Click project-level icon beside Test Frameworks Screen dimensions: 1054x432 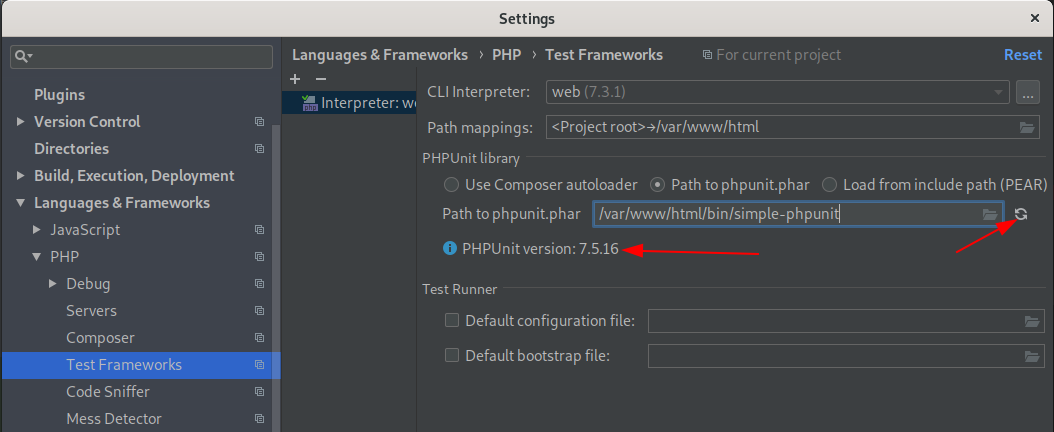point(259,365)
